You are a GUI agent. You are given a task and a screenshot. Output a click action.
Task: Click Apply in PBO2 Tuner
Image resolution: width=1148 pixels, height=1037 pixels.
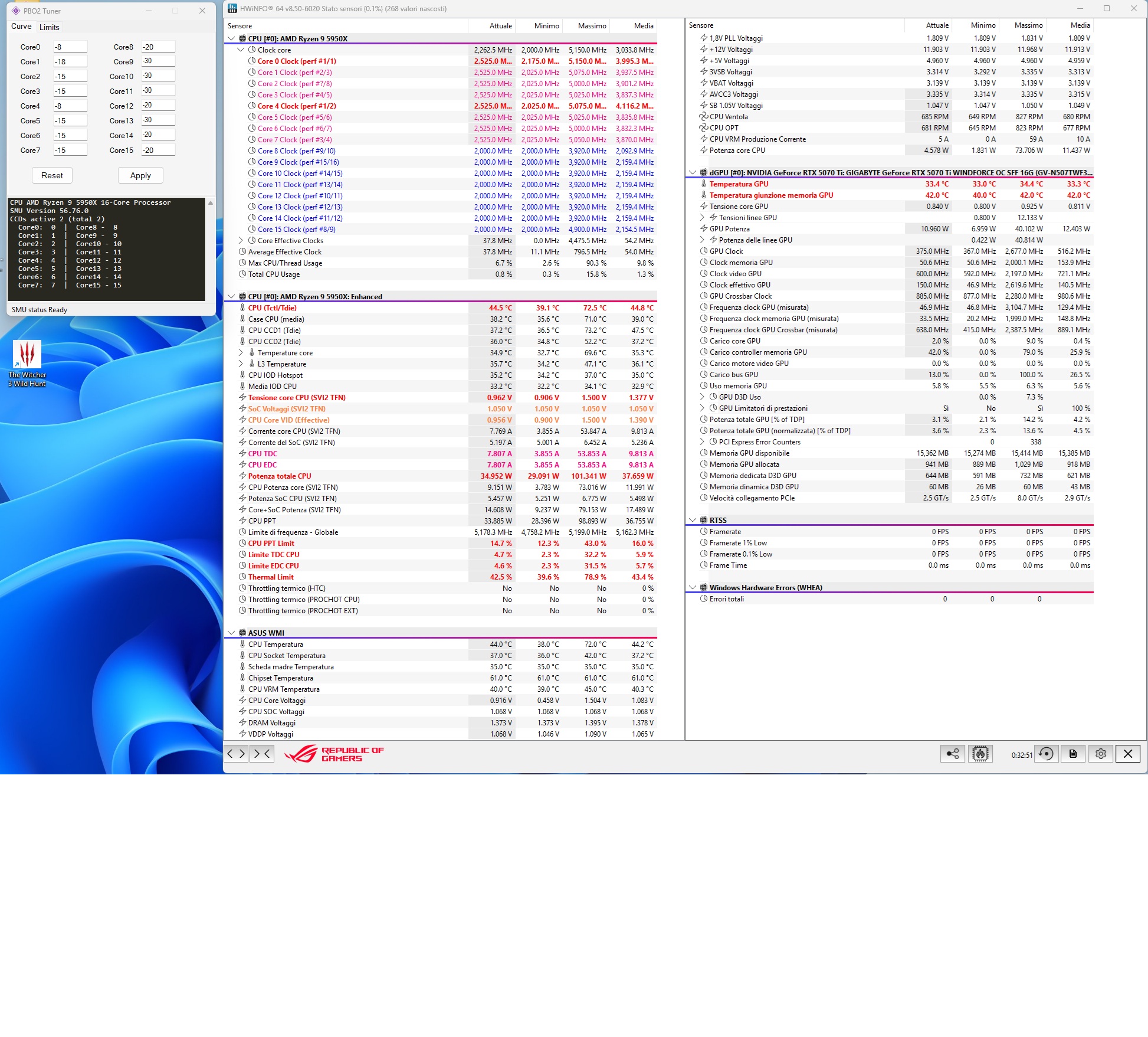point(140,175)
